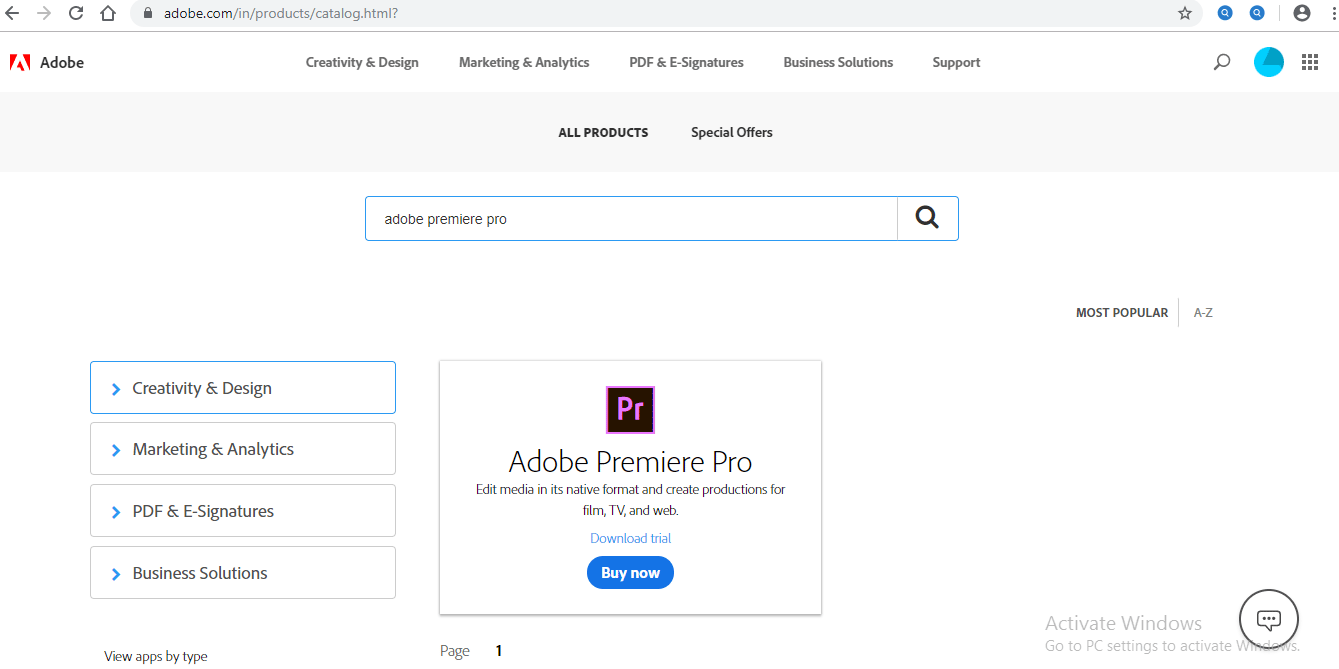Open Creativity & Design top menu

(362, 62)
